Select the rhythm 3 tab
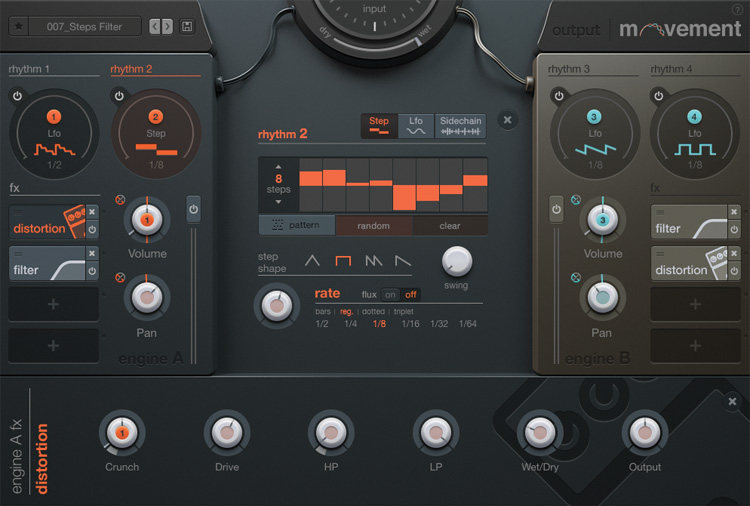 569,69
